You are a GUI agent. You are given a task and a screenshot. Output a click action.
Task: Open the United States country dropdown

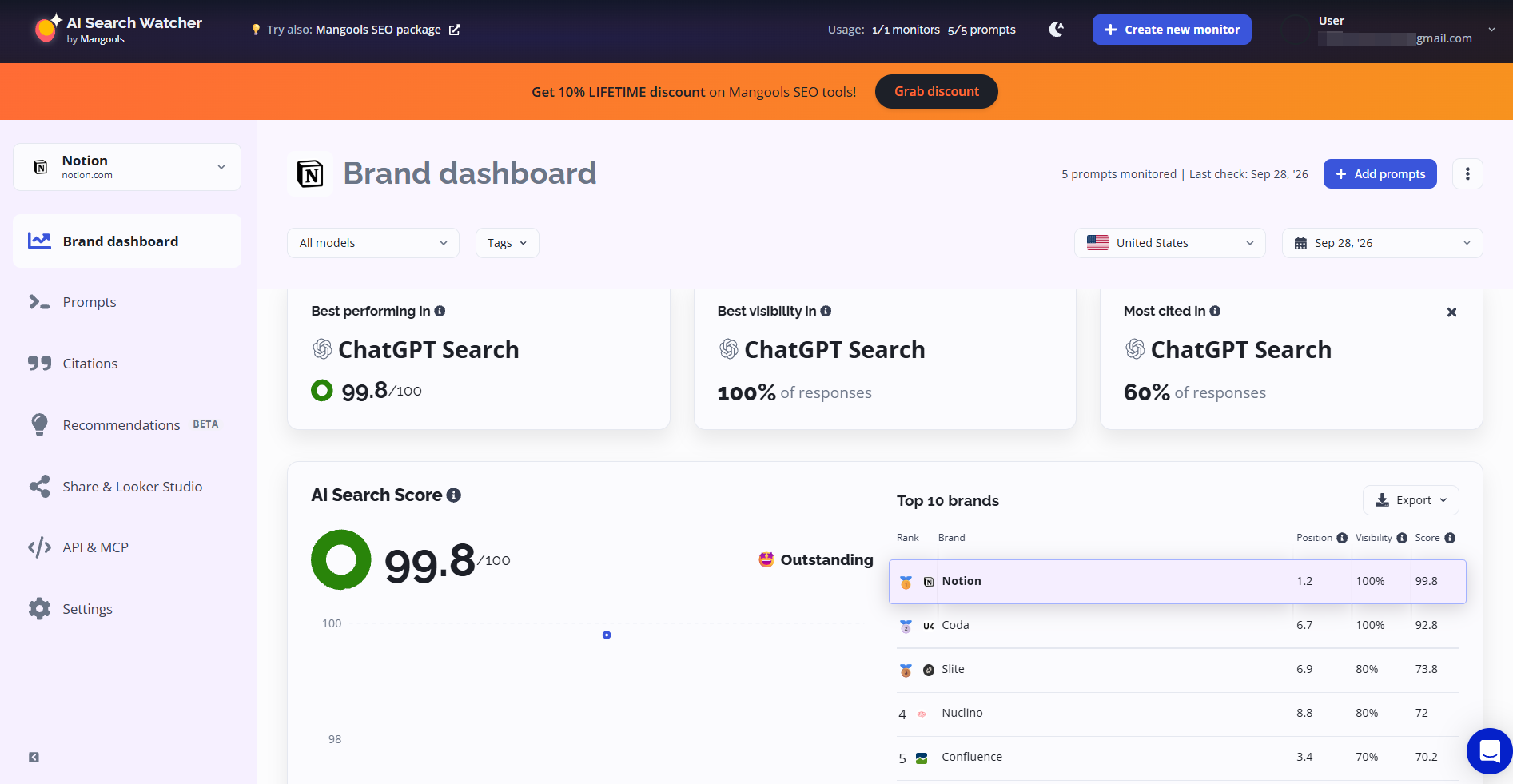point(1169,243)
